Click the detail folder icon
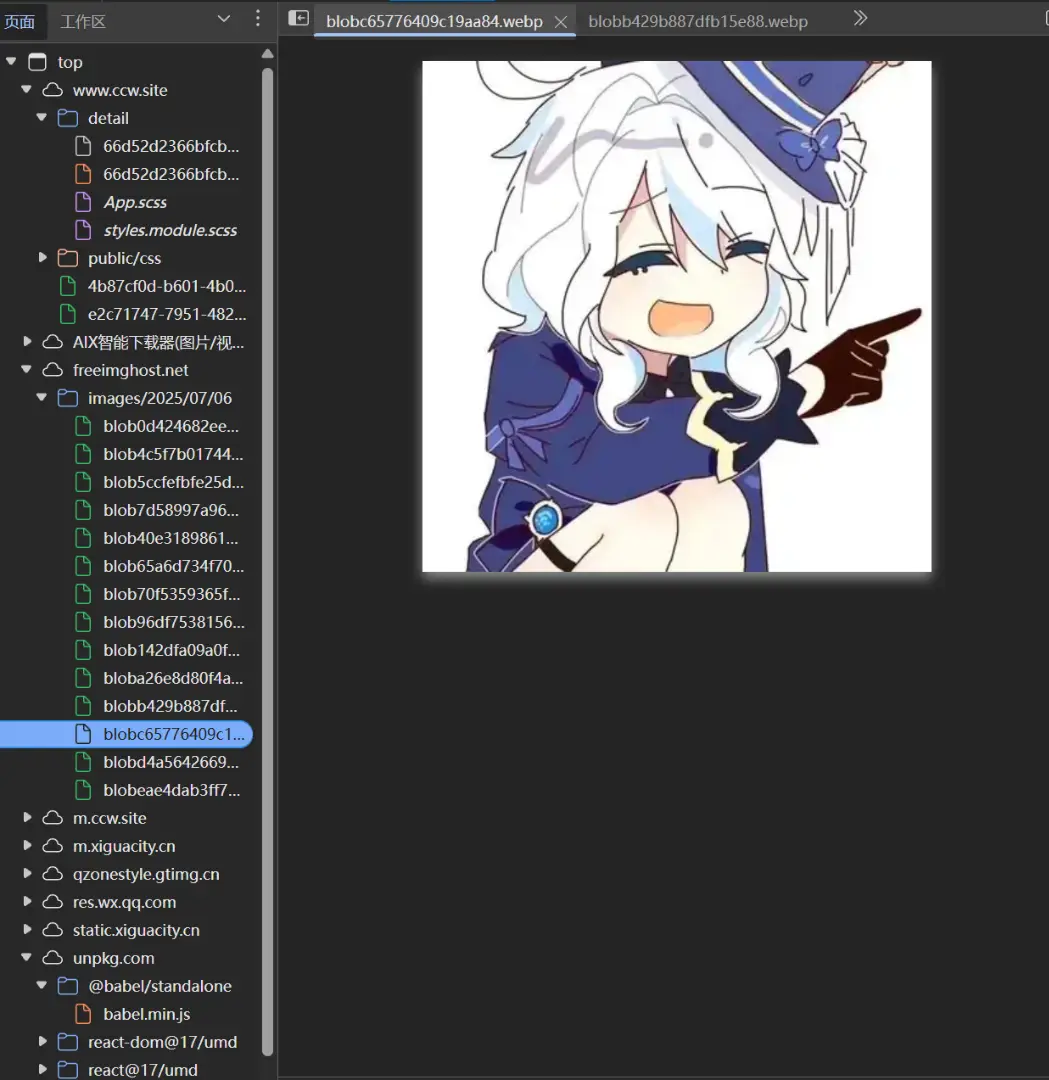This screenshot has height=1080, width=1049. (67, 118)
